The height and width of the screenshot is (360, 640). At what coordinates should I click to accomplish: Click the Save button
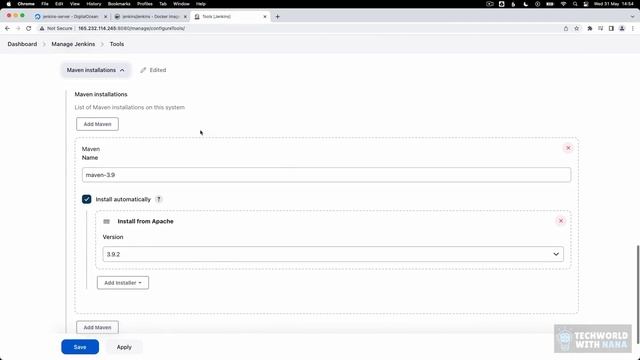tap(80, 347)
